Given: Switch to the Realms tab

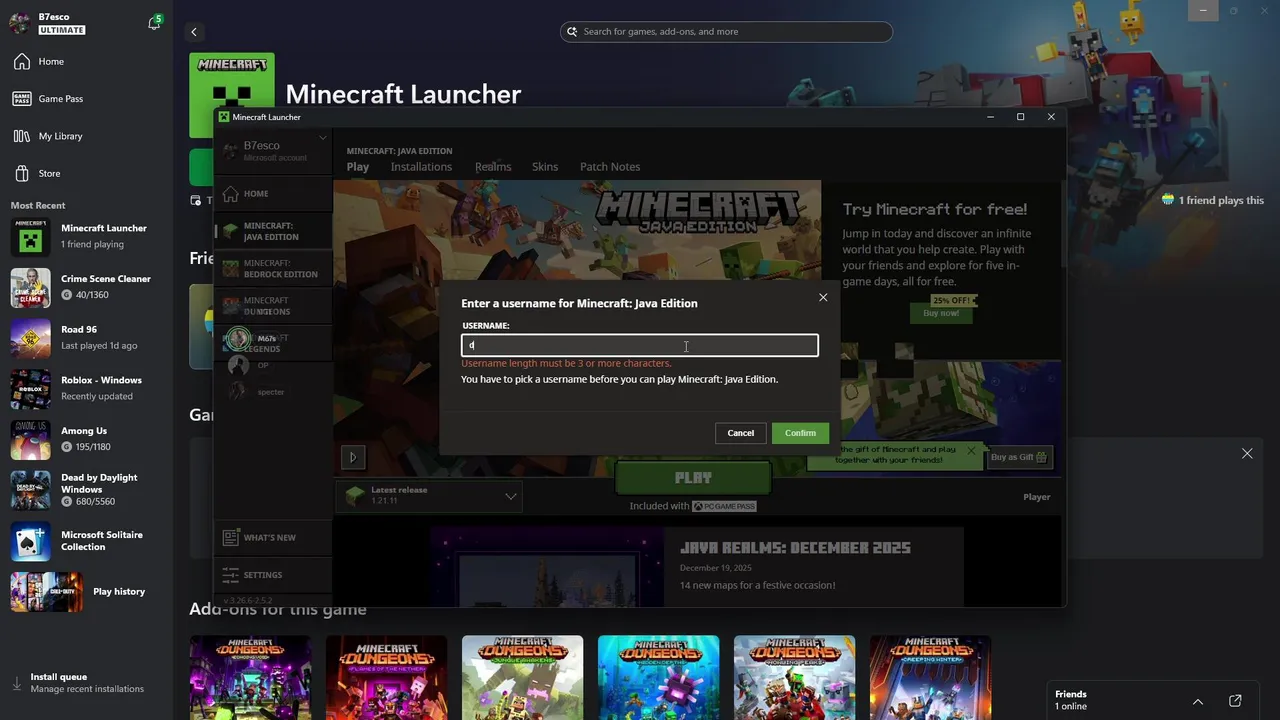Looking at the screenshot, I should pyautogui.click(x=493, y=167).
